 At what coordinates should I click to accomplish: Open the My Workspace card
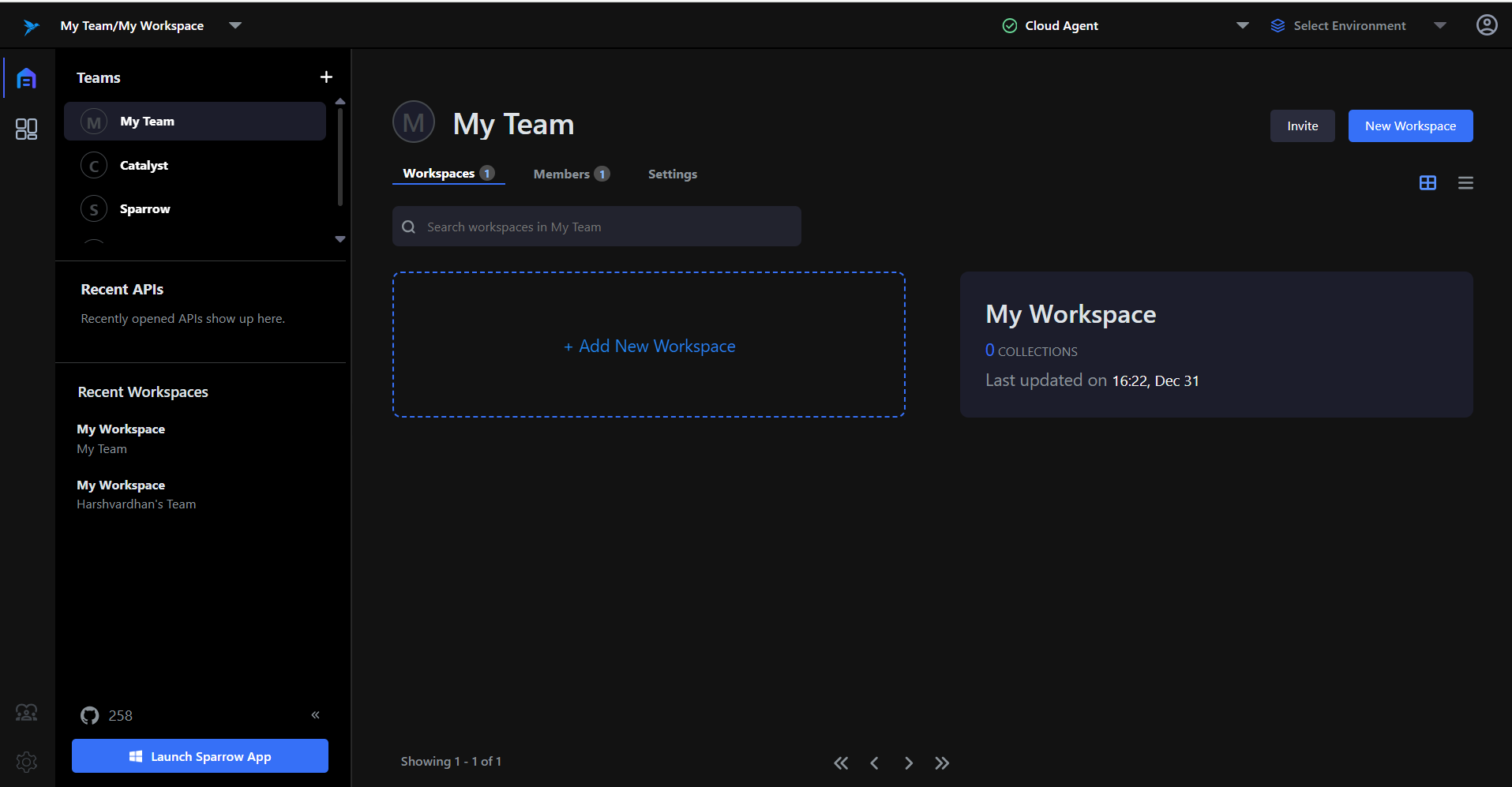(1216, 345)
